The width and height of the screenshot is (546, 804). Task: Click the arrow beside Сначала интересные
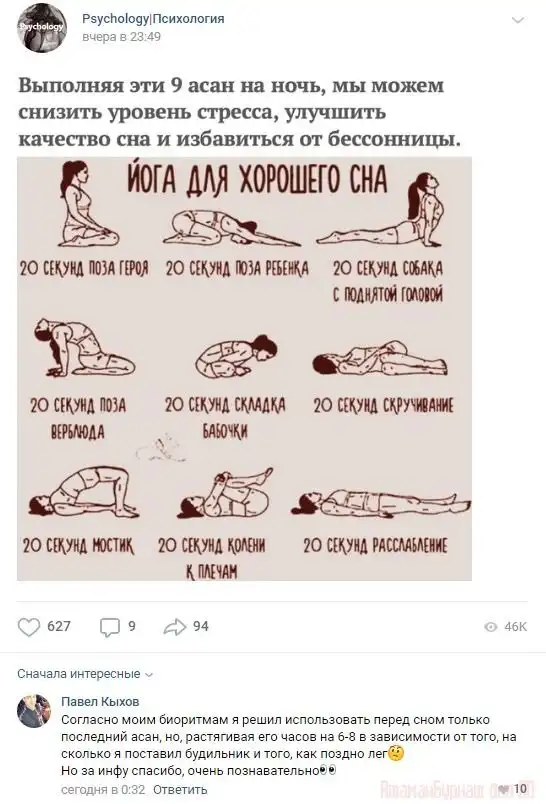(149, 675)
